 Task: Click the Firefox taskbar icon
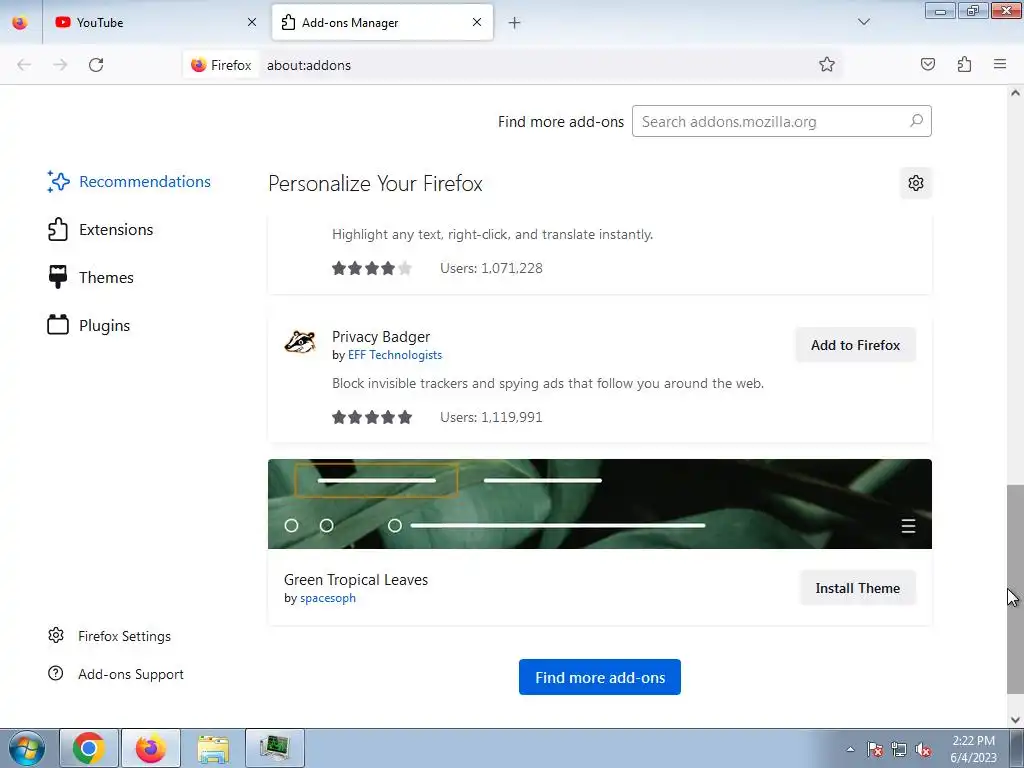pos(151,748)
